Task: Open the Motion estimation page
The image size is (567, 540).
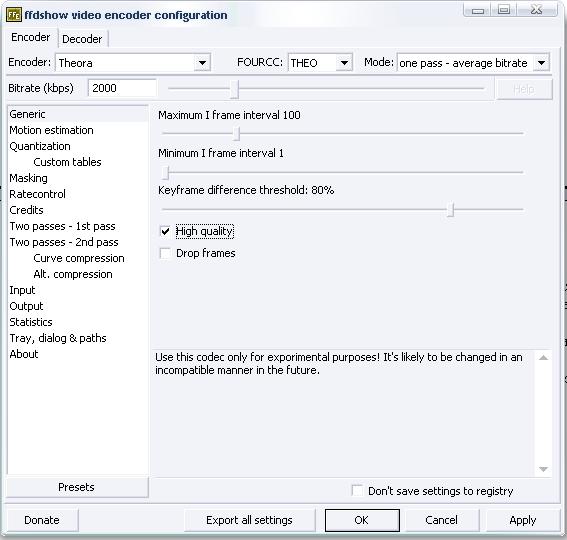Action: pos(51,130)
